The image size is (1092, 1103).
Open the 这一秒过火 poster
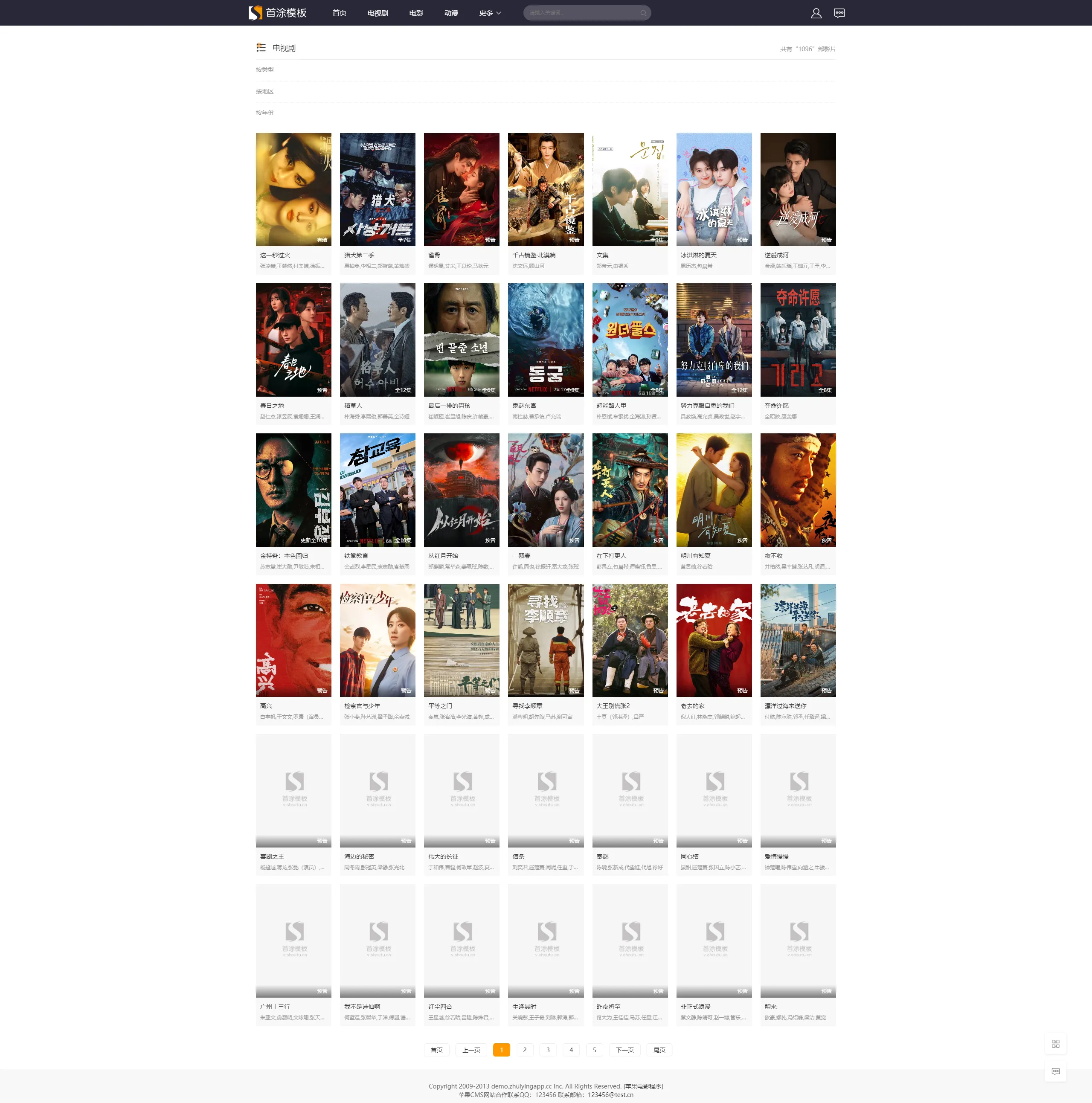(293, 189)
